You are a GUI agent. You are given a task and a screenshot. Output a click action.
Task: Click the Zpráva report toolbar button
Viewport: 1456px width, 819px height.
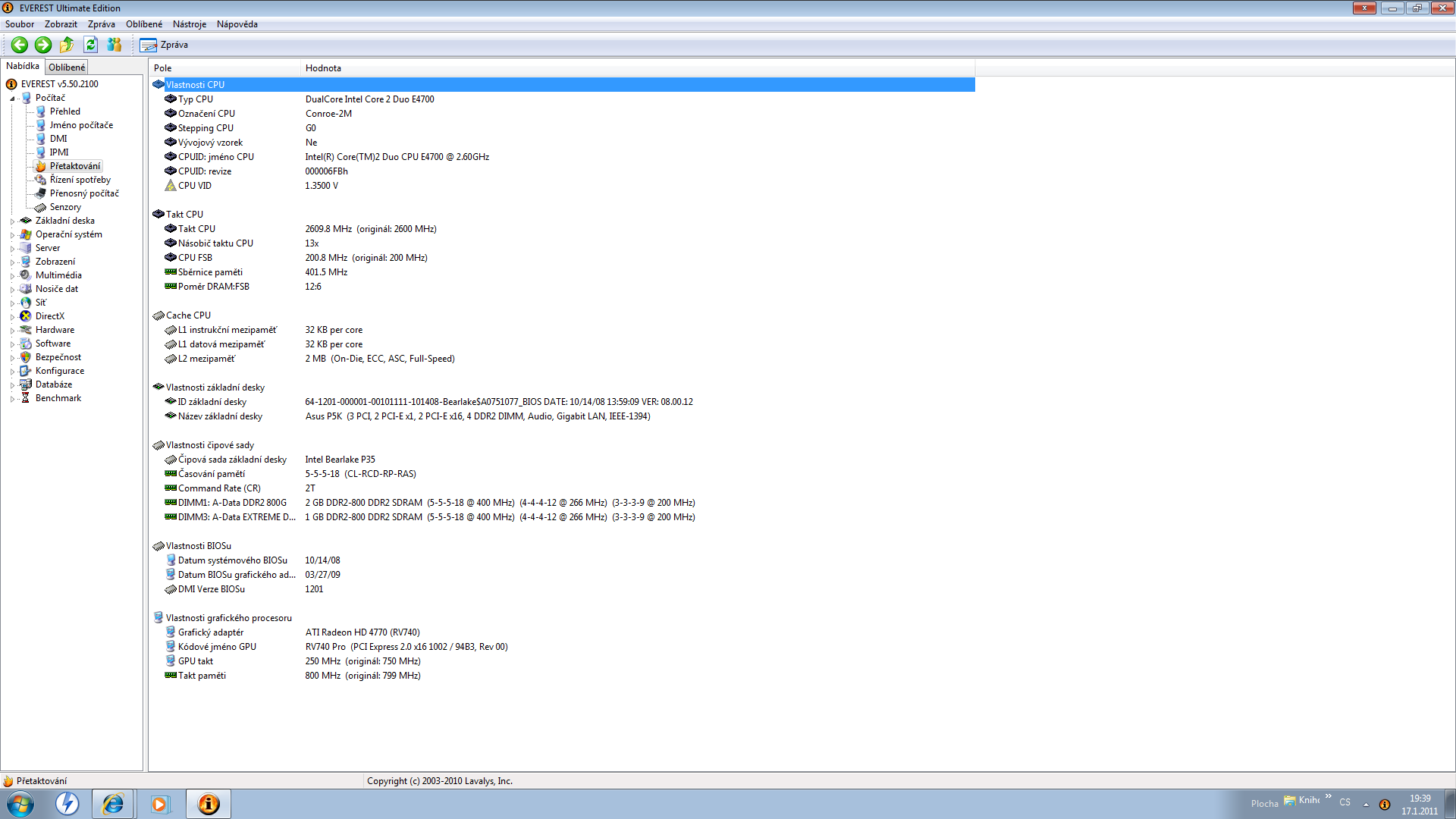[164, 45]
